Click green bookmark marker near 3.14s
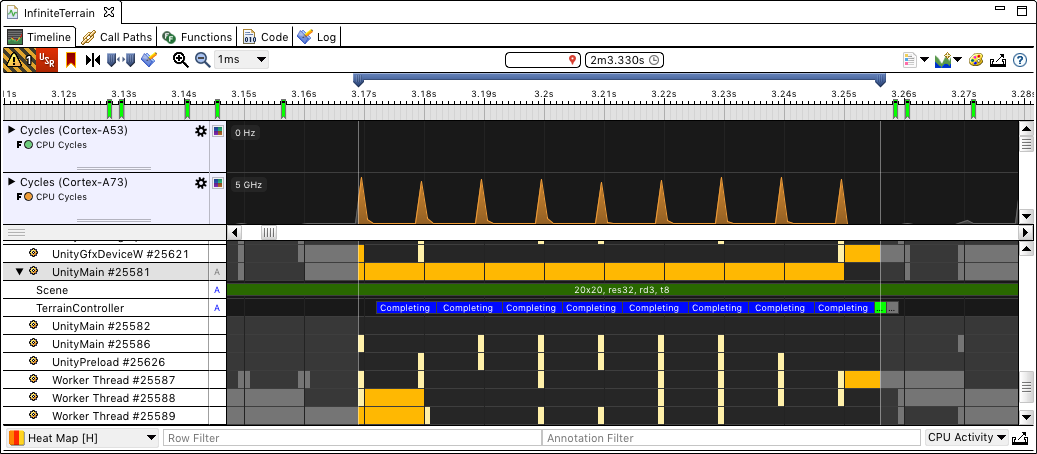The height and width of the screenshot is (454, 1037). pyautogui.click(x=187, y=109)
